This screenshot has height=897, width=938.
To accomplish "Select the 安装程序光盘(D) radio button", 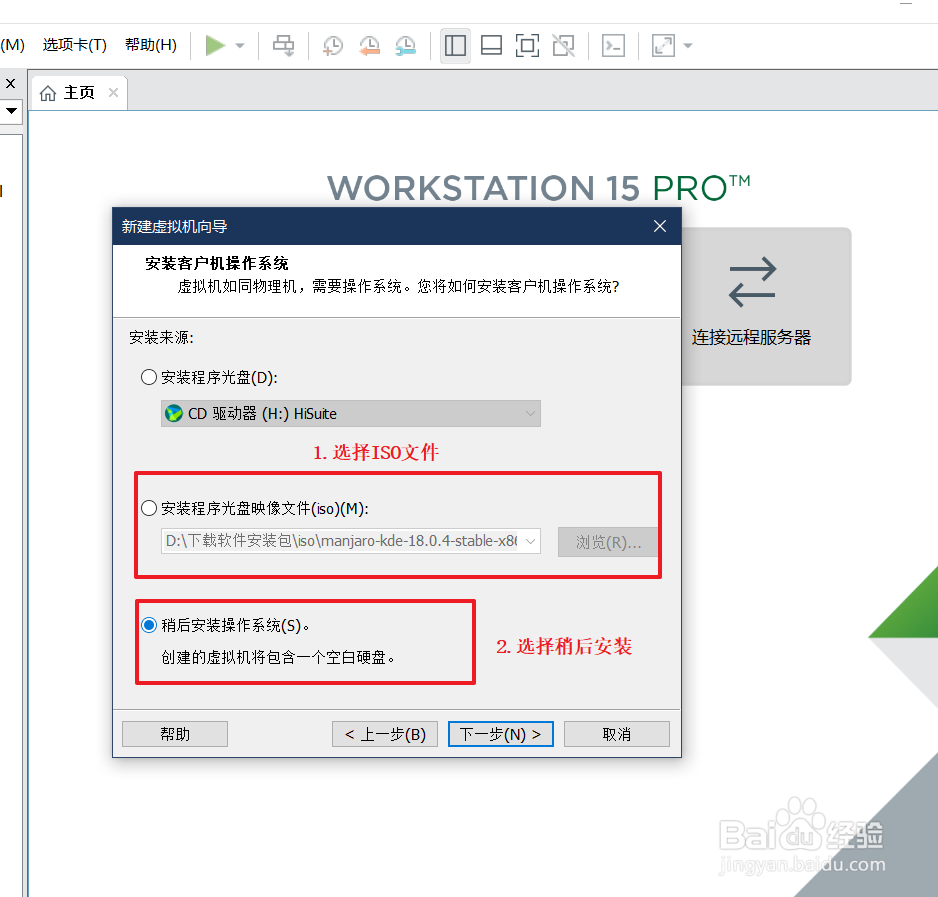I will pos(149,377).
